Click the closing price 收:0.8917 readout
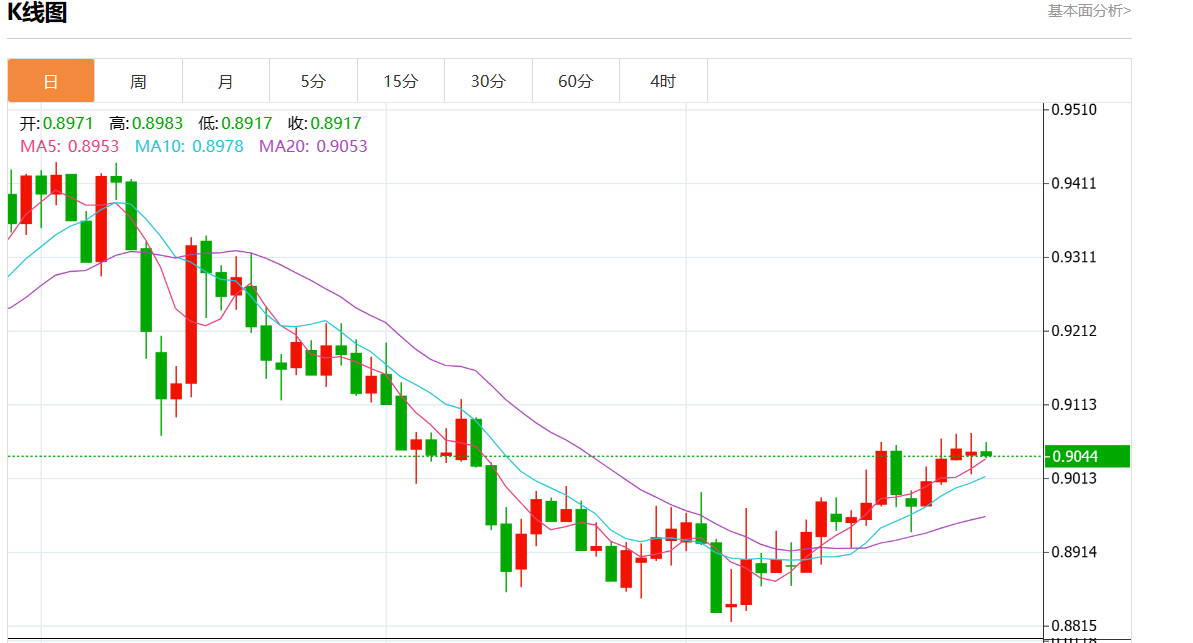Viewport: 1193px width, 643px height. (x=325, y=124)
